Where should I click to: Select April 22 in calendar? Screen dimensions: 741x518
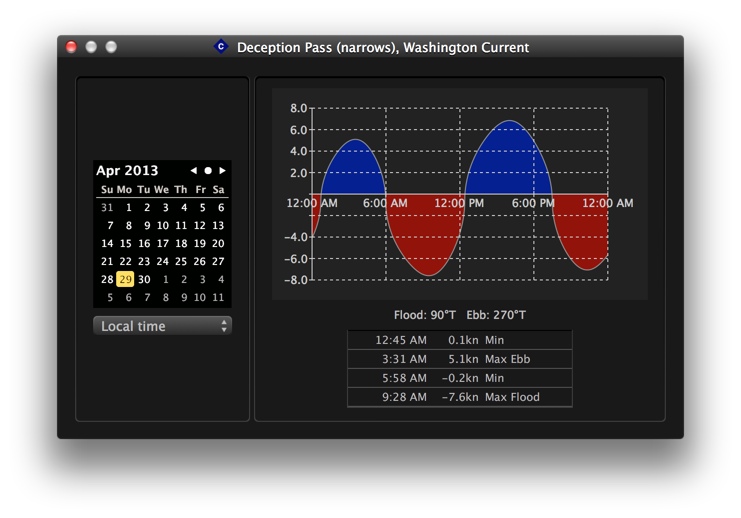tap(126, 261)
